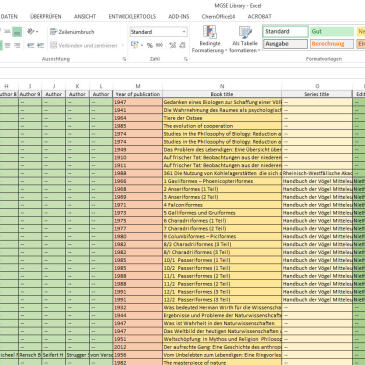Viewport: 365px width, 365px height.
Task: Open Als Tabelle formatieren gallery
Action: click(x=245, y=39)
